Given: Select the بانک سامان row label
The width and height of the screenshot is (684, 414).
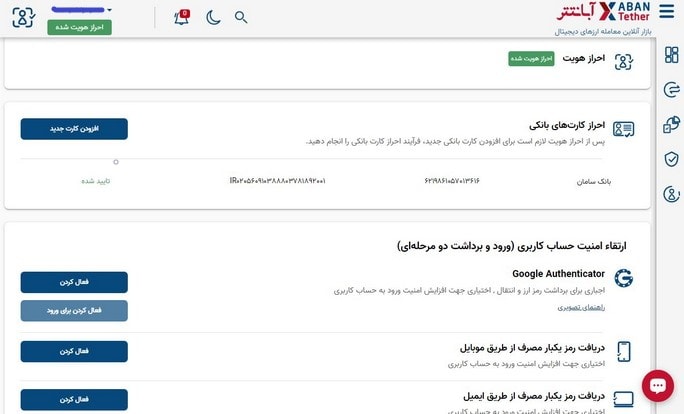Looking at the screenshot, I should point(594,181).
